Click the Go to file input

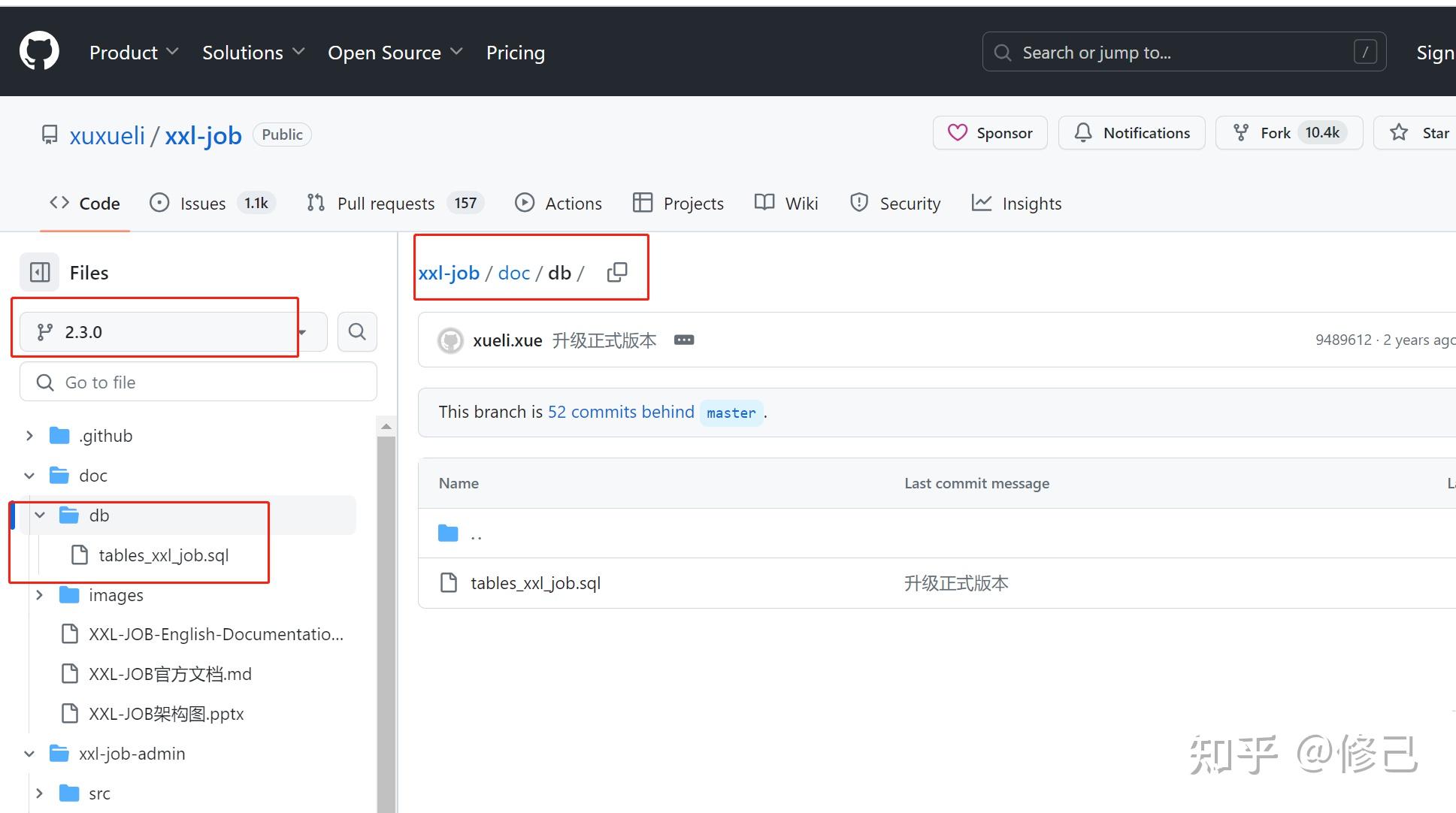point(198,382)
